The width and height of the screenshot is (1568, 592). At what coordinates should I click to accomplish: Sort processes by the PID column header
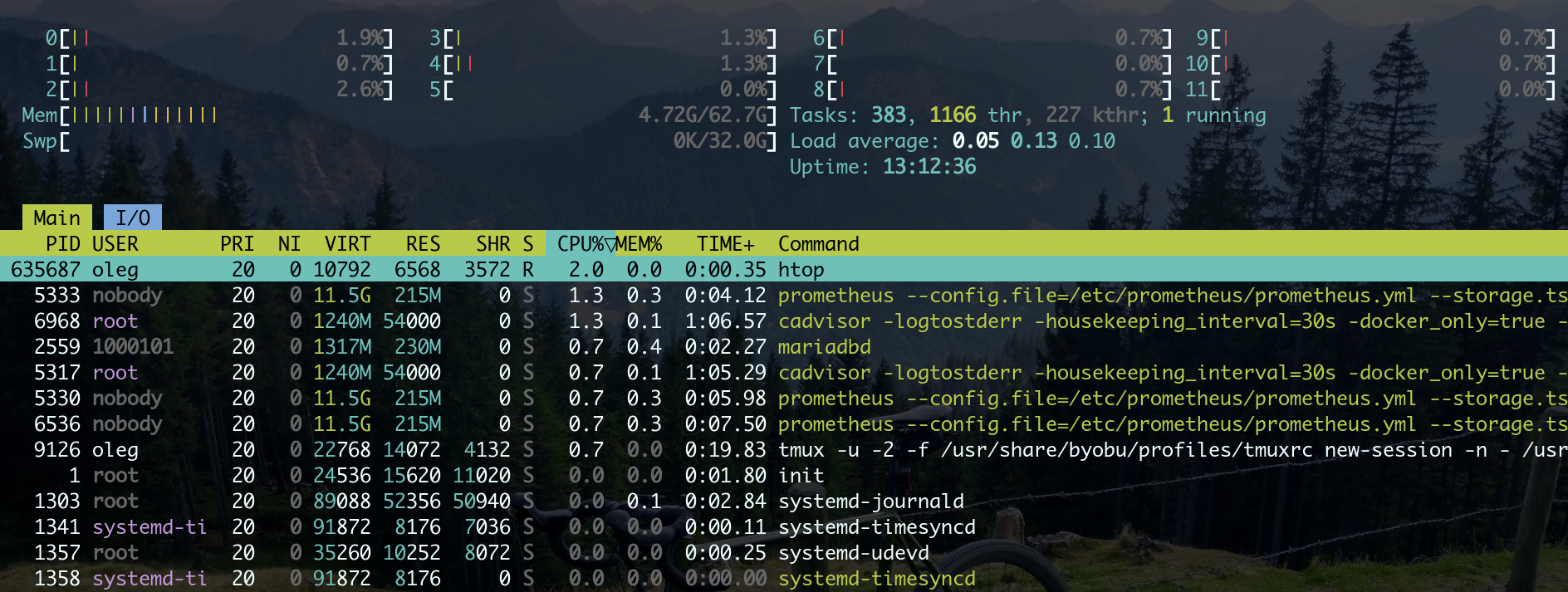point(62,243)
